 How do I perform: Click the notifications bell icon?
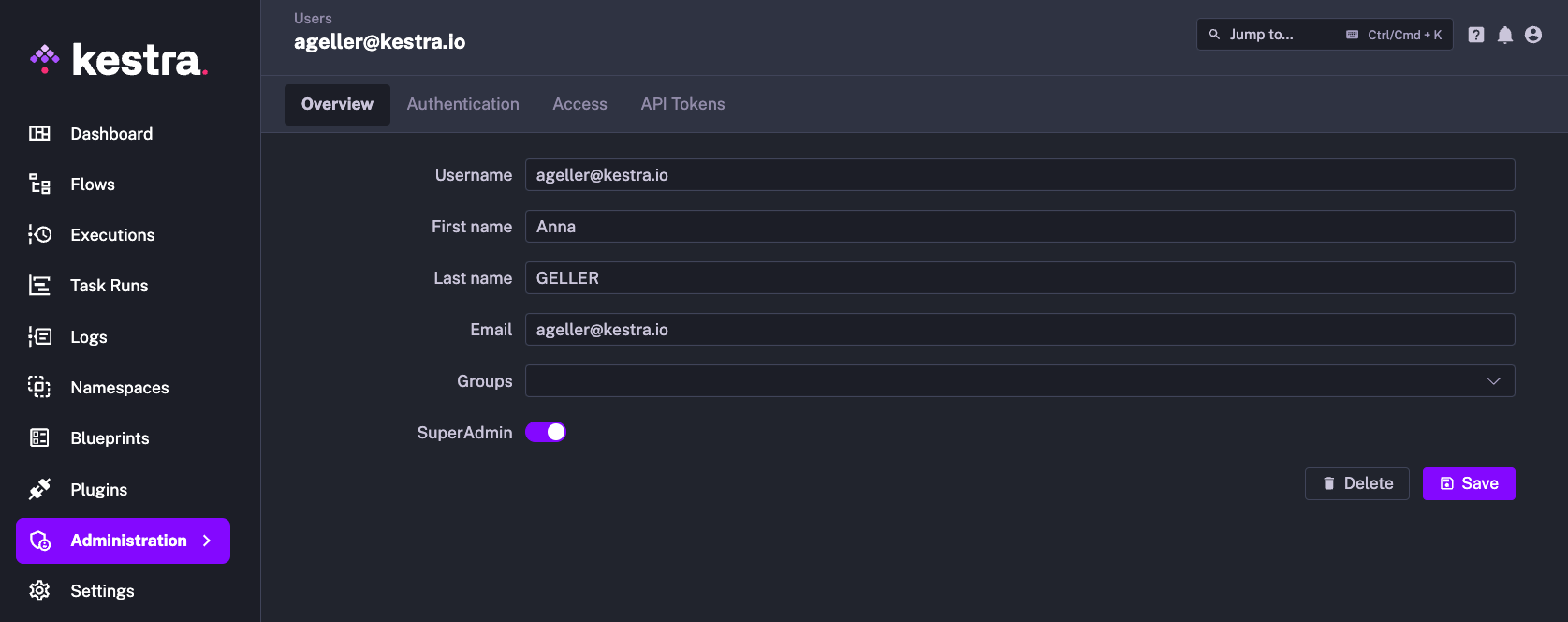coord(1504,35)
